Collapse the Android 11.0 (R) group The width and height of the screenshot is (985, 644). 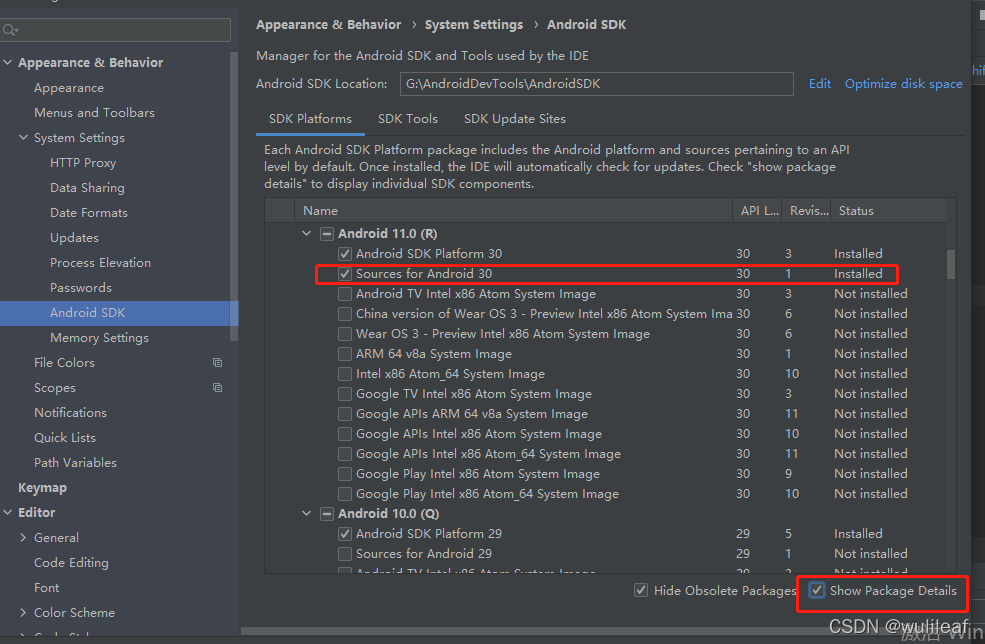[307, 234]
